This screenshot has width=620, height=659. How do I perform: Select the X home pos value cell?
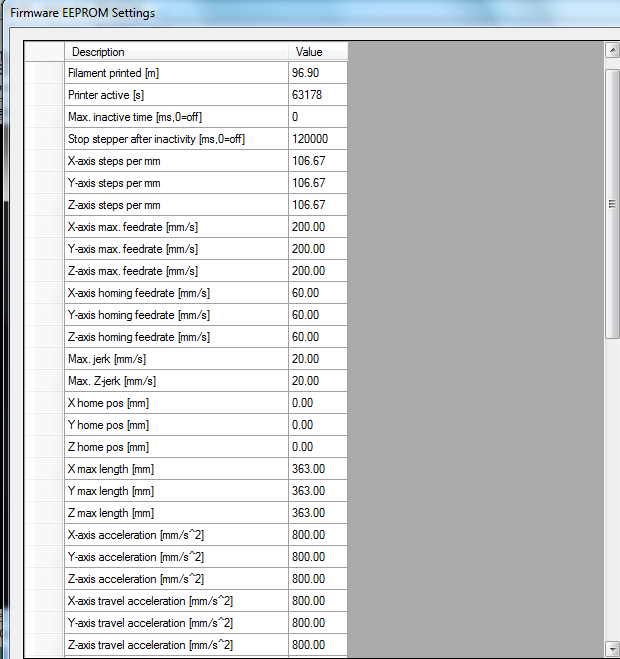[317, 403]
